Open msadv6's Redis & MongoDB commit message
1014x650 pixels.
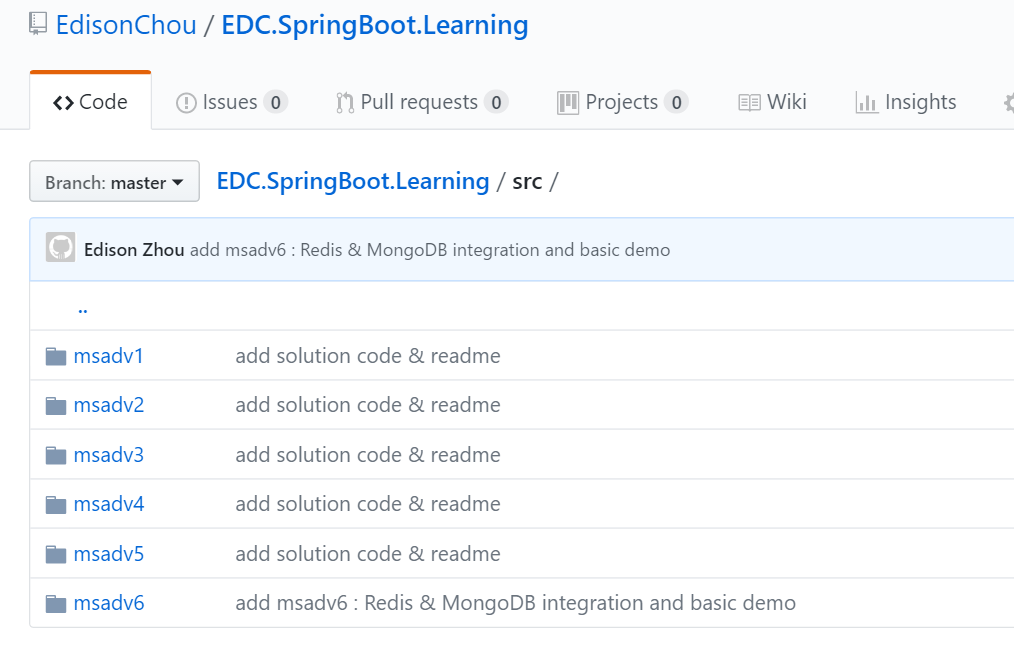coord(515,603)
